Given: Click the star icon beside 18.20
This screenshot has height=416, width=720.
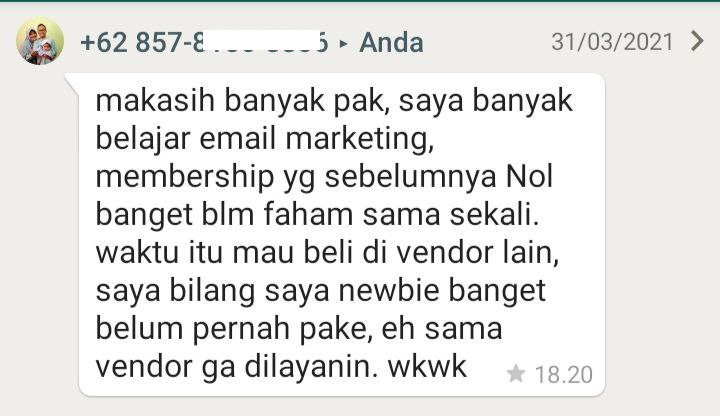Looking at the screenshot, I should pos(516,373).
